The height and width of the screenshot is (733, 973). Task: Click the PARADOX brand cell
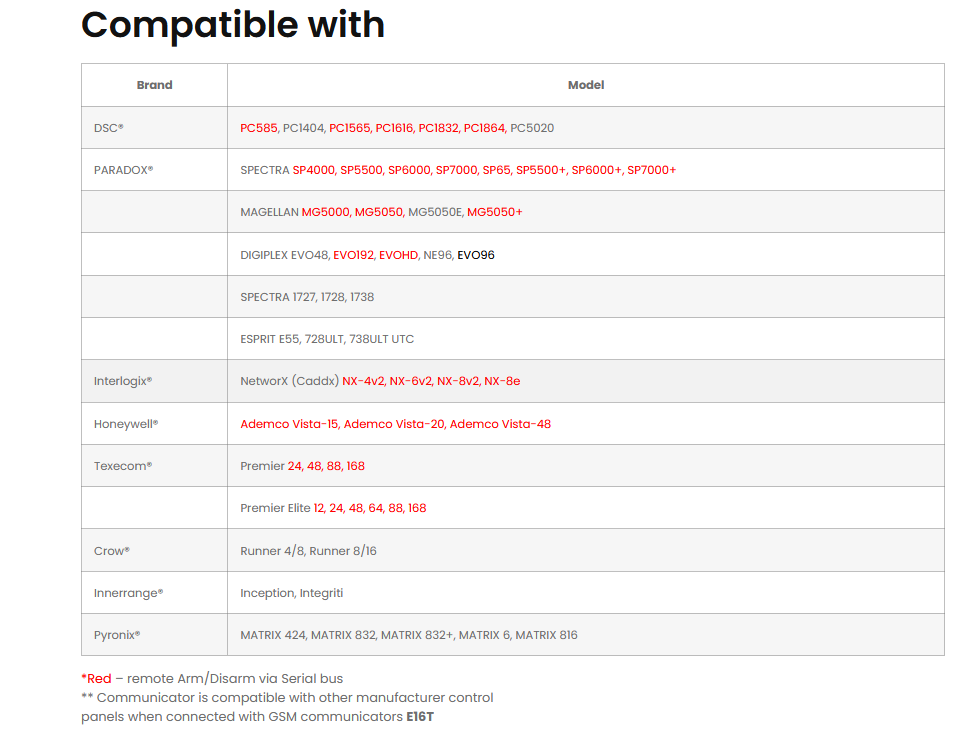coord(123,170)
